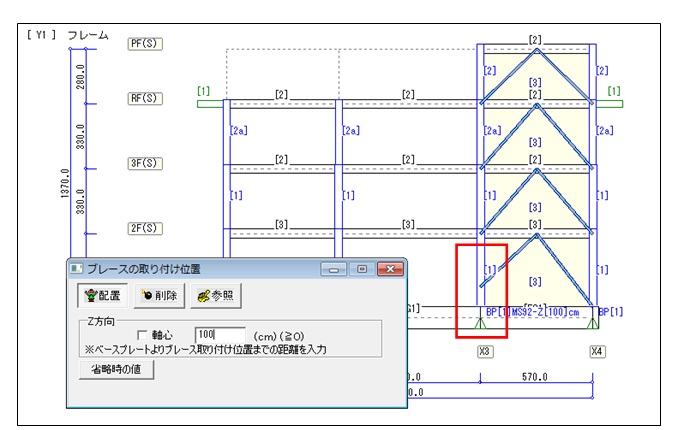
Task: Select the PF(S) floor label
Action: (x=145, y=44)
